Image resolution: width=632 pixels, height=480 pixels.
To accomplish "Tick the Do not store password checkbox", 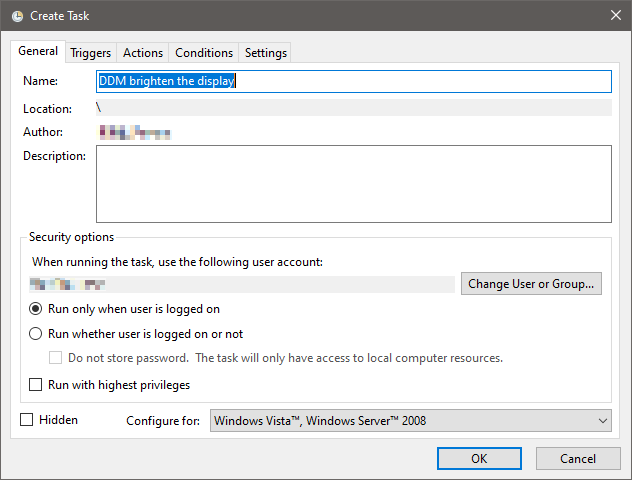I will pos(55,358).
